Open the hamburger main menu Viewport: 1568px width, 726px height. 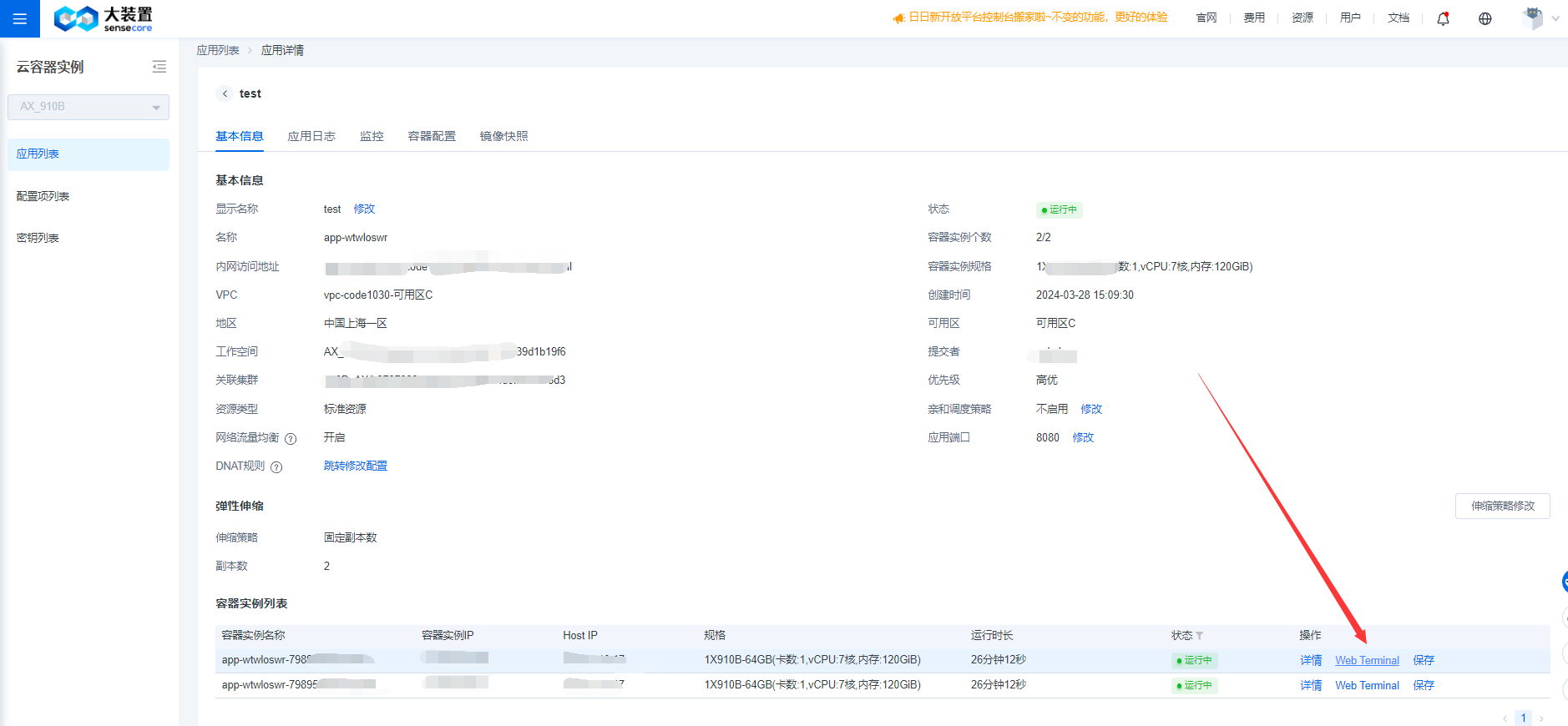[x=20, y=18]
